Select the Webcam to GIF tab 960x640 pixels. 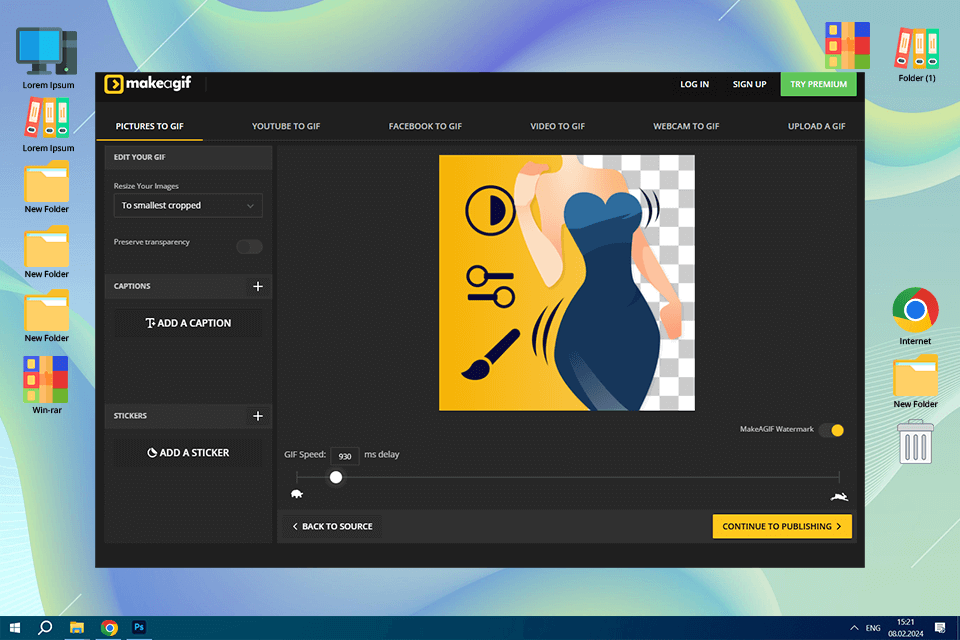(x=686, y=126)
